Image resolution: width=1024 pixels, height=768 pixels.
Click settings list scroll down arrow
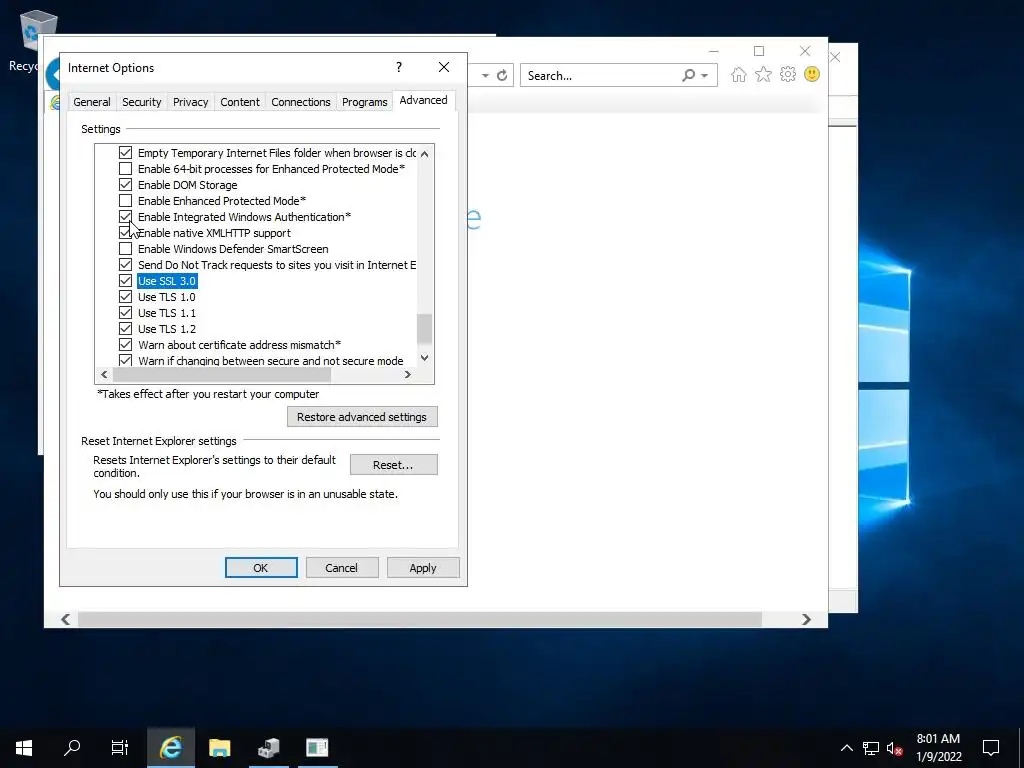coord(424,358)
